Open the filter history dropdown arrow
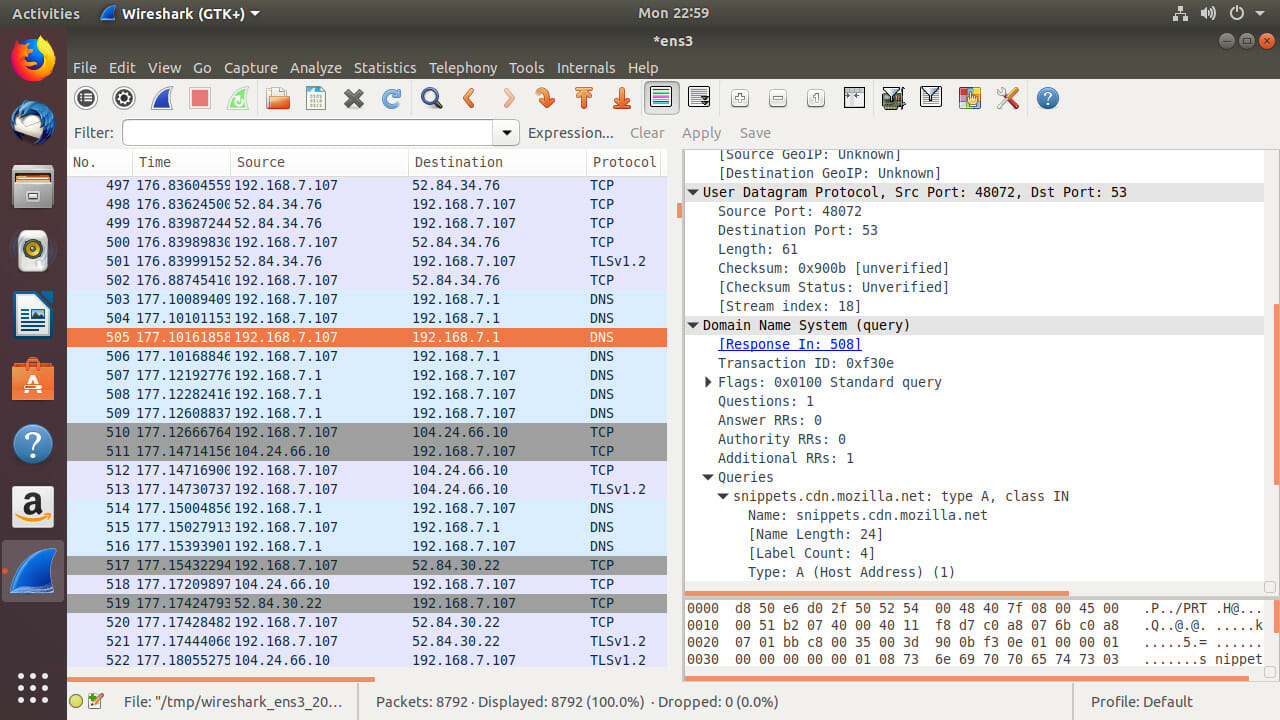1280x720 pixels. coord(507,133)
